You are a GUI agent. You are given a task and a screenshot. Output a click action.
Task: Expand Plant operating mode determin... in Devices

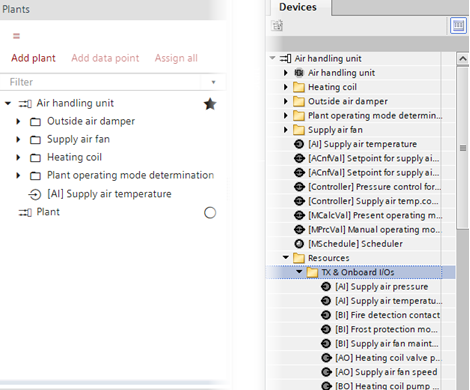[286, 116]
